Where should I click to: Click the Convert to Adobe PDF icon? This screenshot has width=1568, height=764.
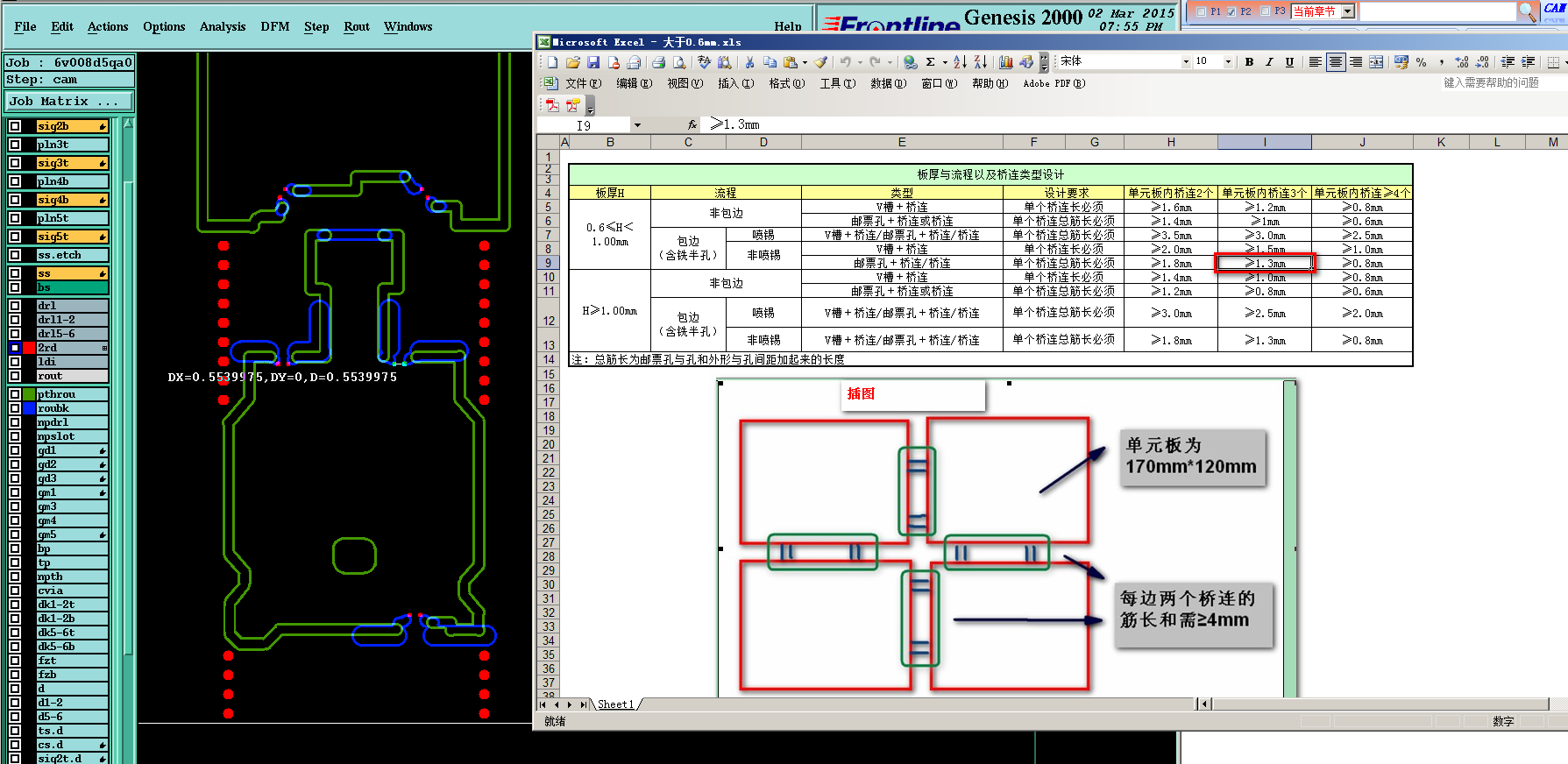552,105
